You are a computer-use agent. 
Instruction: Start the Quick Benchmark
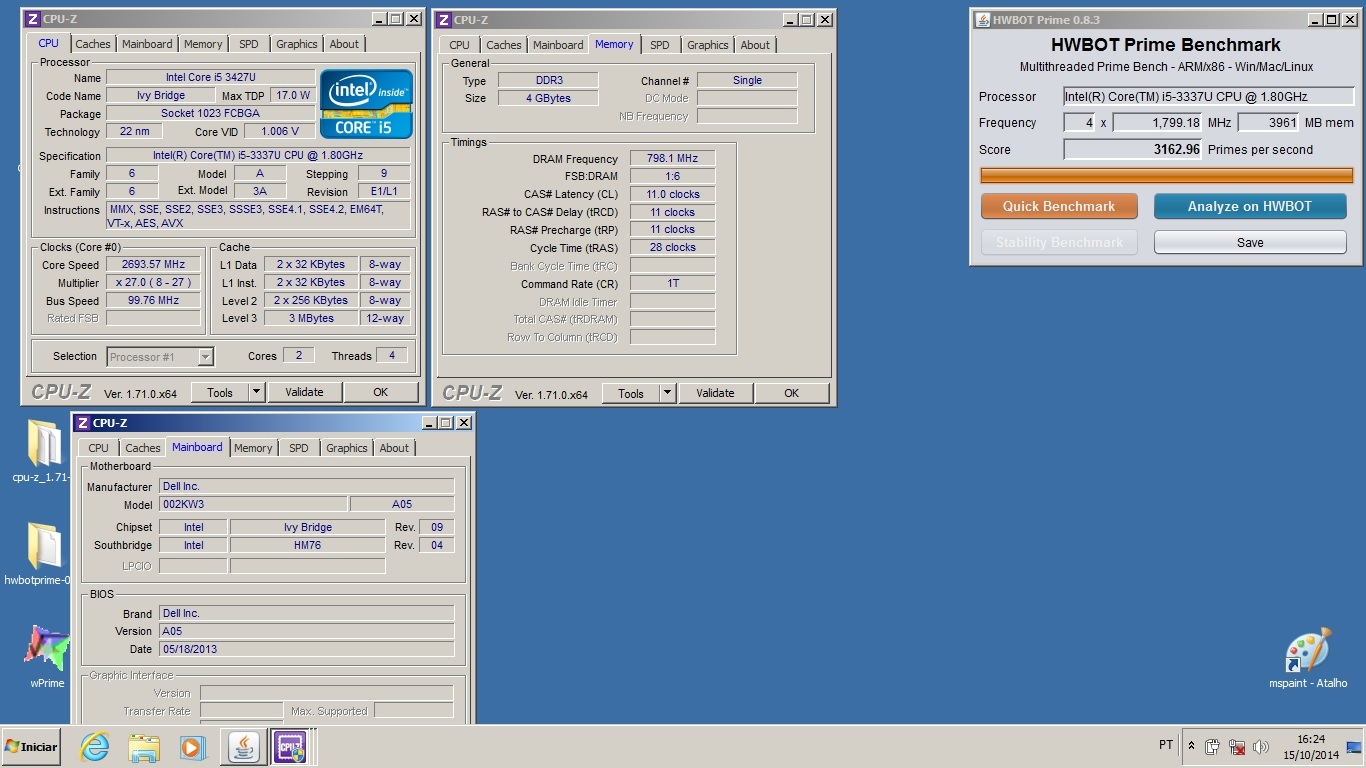click(x=1059, y=206)
